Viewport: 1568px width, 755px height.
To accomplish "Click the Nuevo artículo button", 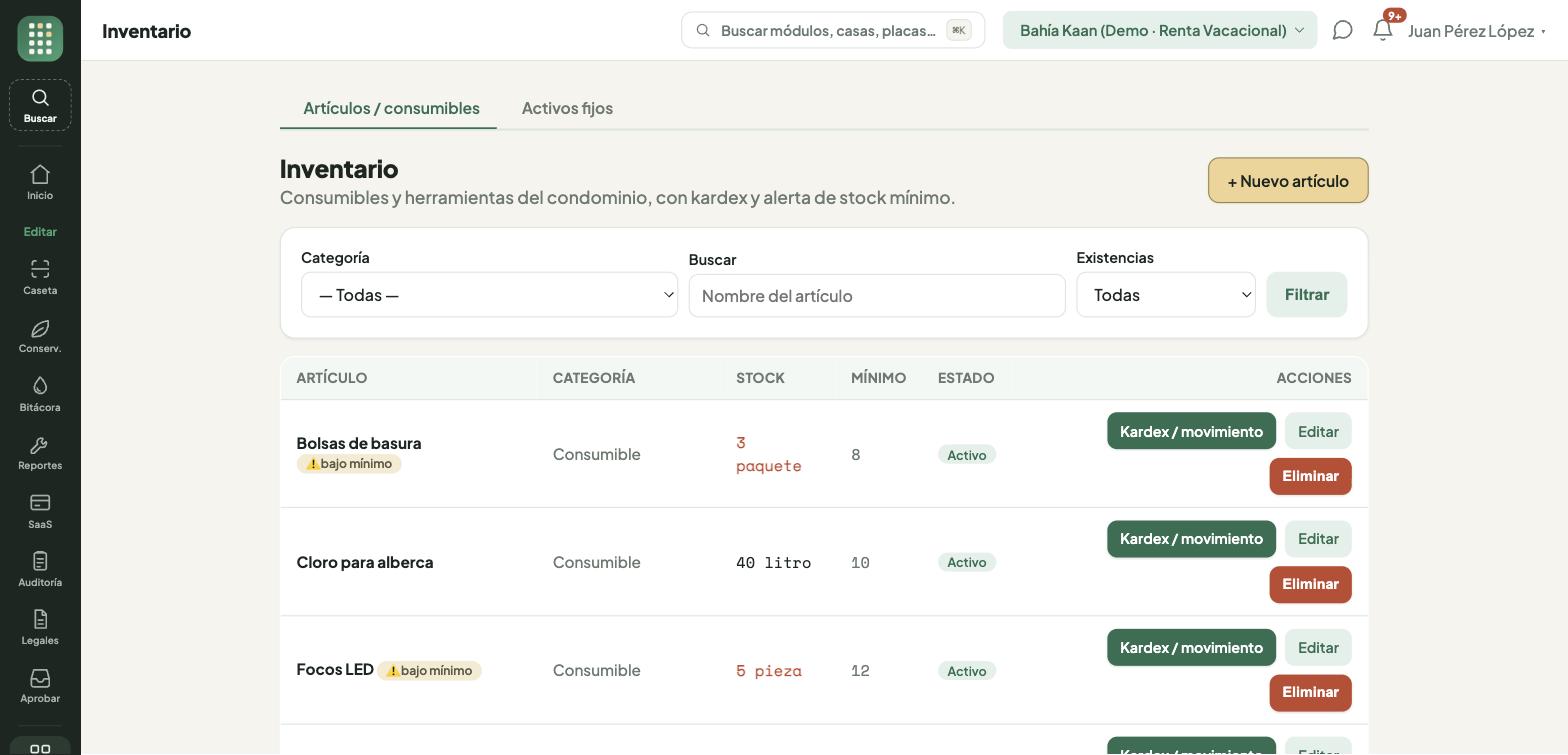I will [1288, 180].
